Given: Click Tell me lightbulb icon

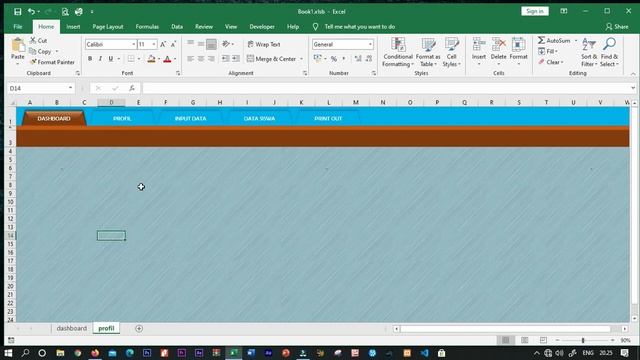Looking at the screenshot, I should point(315,27).
